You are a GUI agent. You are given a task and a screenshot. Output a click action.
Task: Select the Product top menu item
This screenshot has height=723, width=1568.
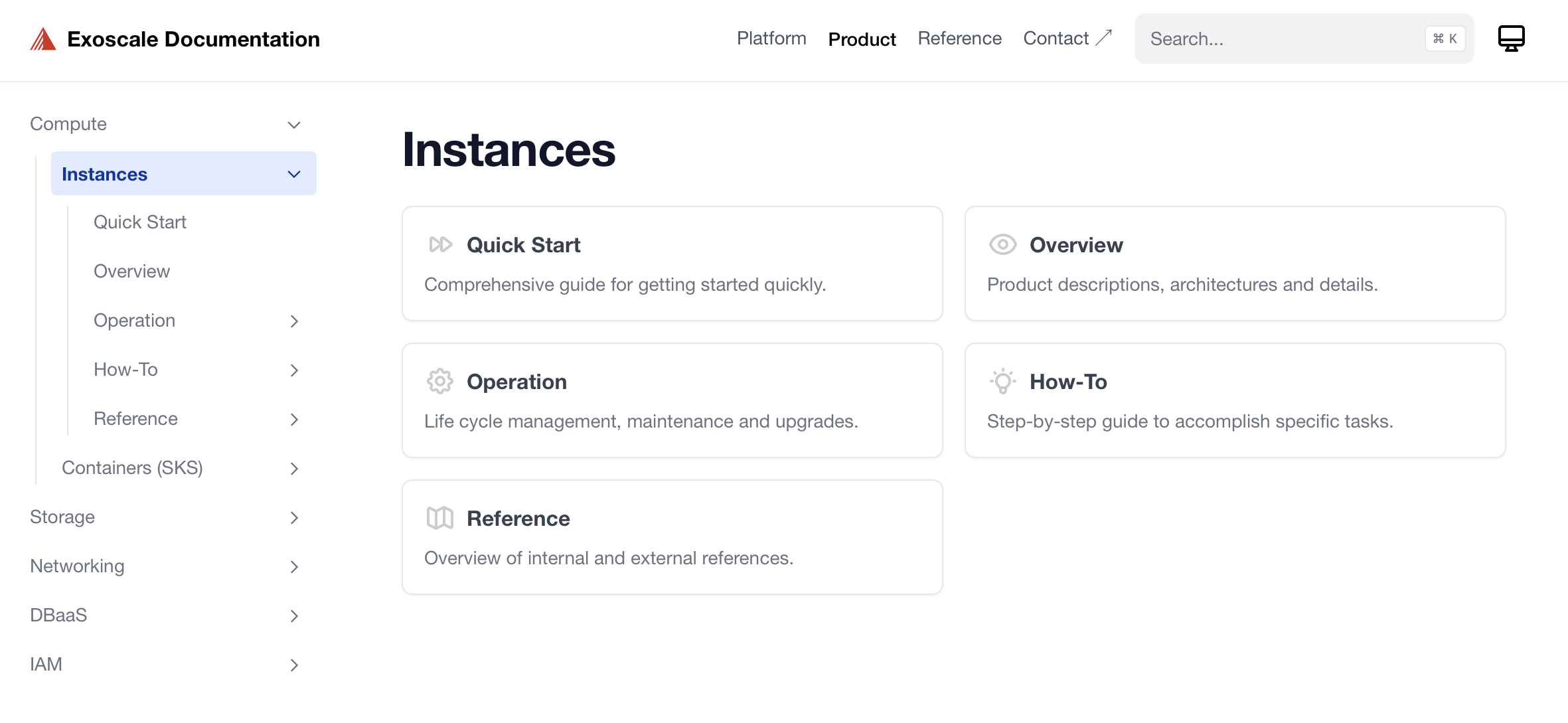[x=862, y=39]
